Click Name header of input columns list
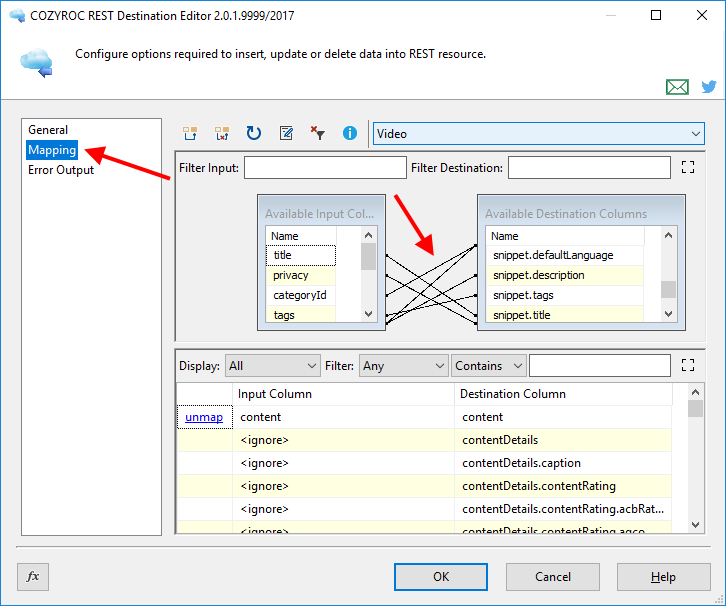The image size is (726, 606). point(300,236)
